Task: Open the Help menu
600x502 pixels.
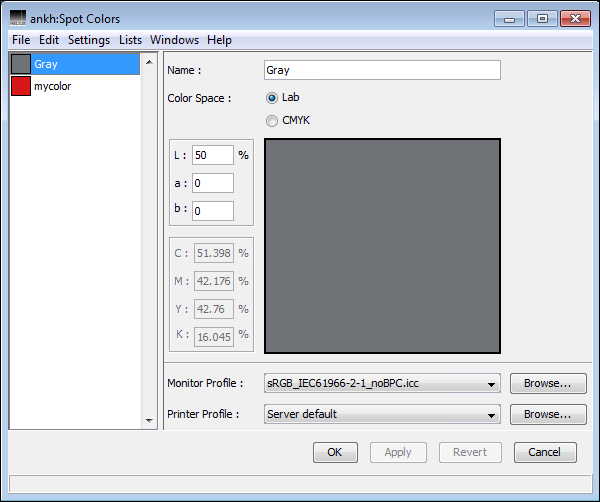Action: (x=219, y=40)
